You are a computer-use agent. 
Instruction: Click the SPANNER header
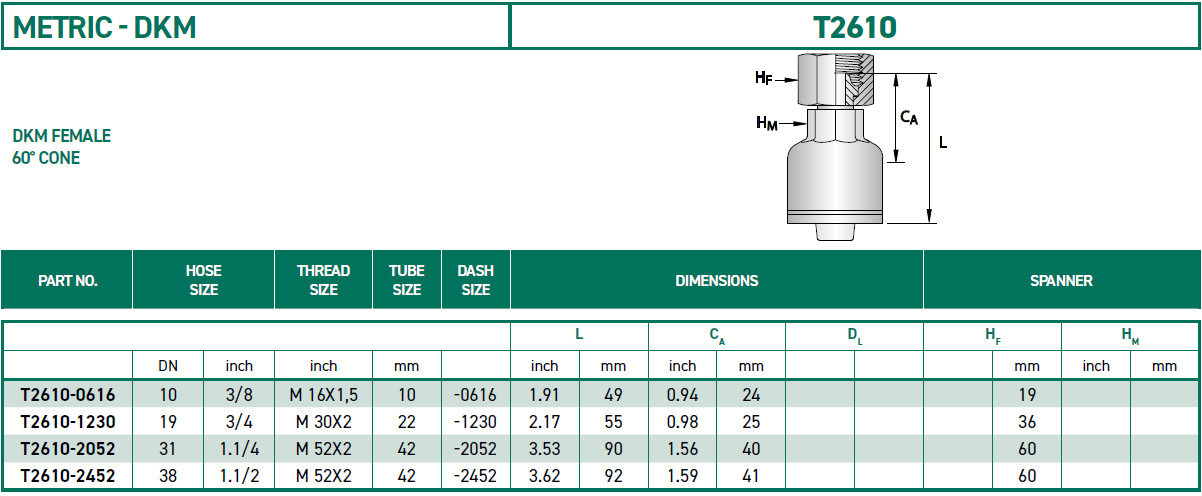[1061, 281]
